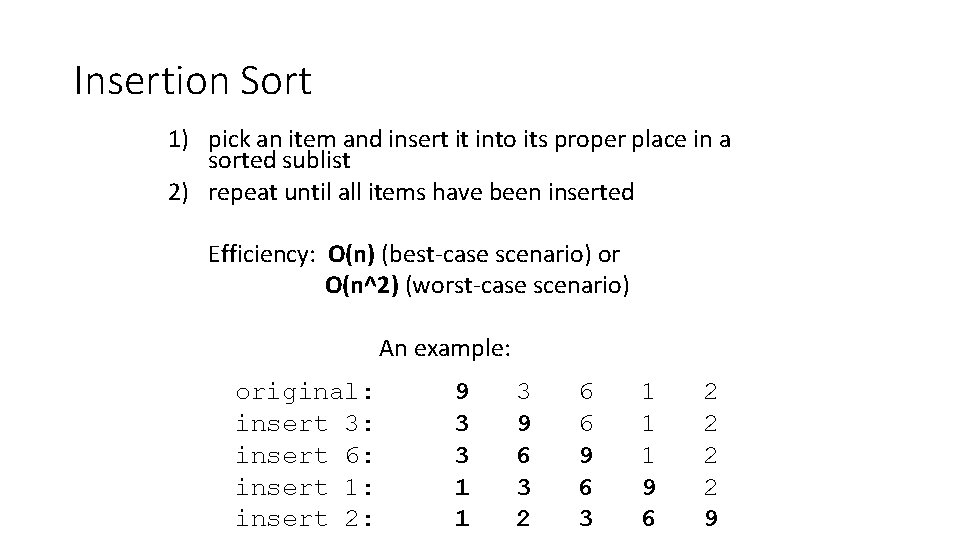Click the 'Insertion Sort' slide title

(193, 81)
